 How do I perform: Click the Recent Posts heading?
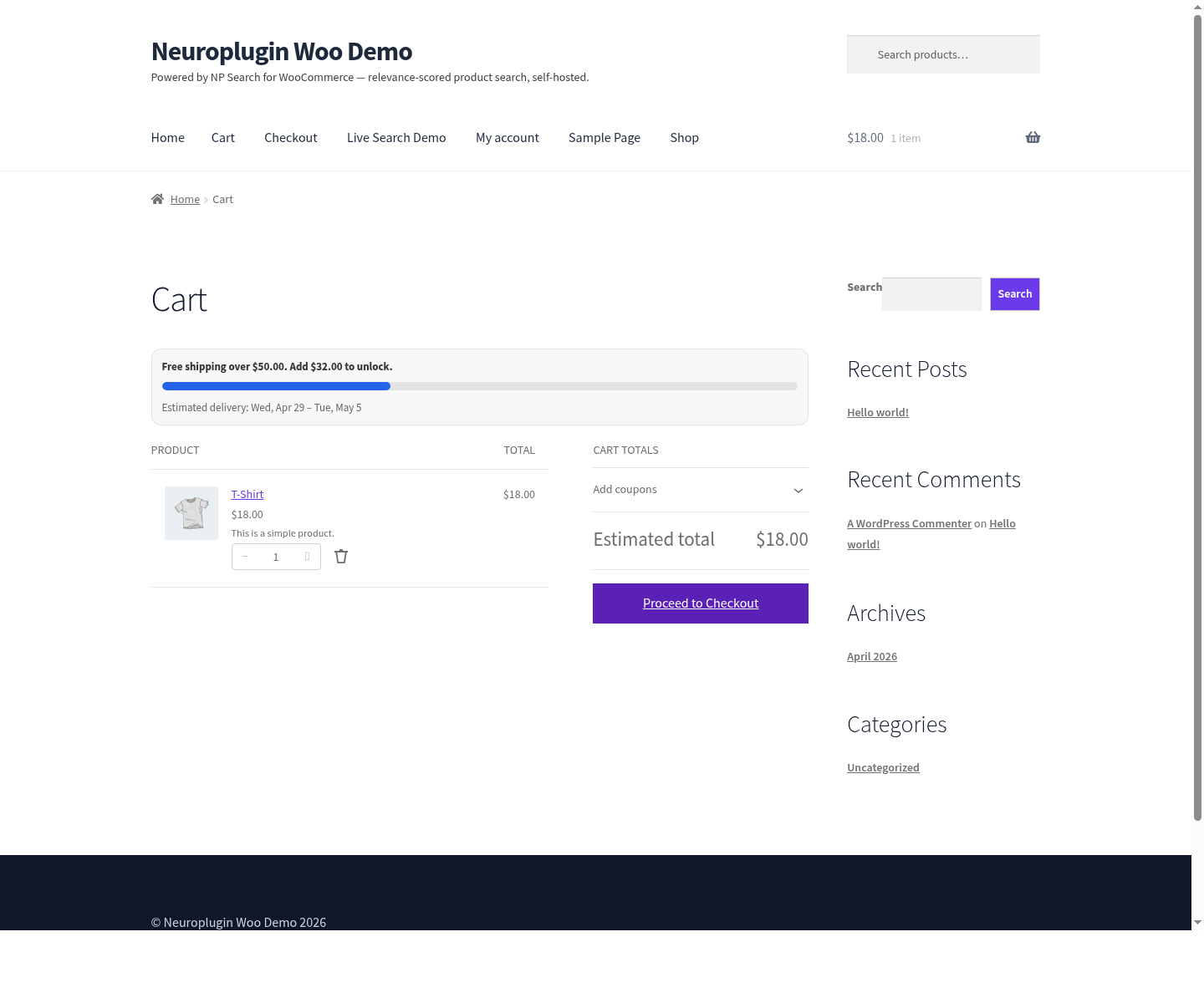tap(907, 369)
